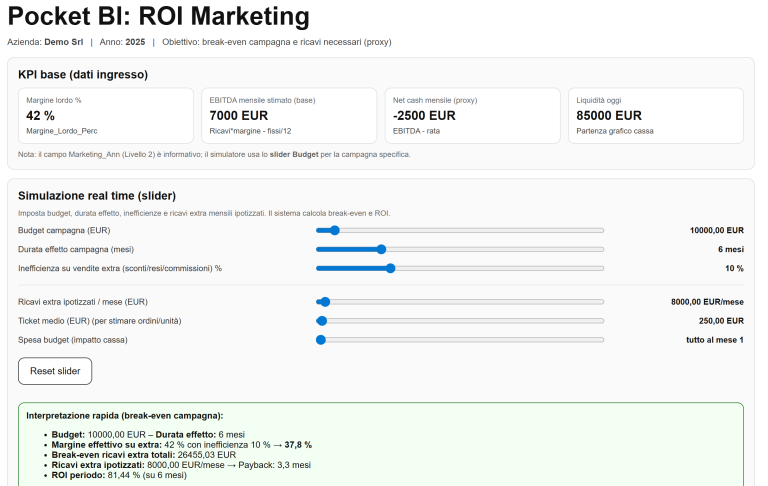Select the Margine lordo % KPI card
The height and width of the screenshot is (486, 768).
(x=106, y=115)
